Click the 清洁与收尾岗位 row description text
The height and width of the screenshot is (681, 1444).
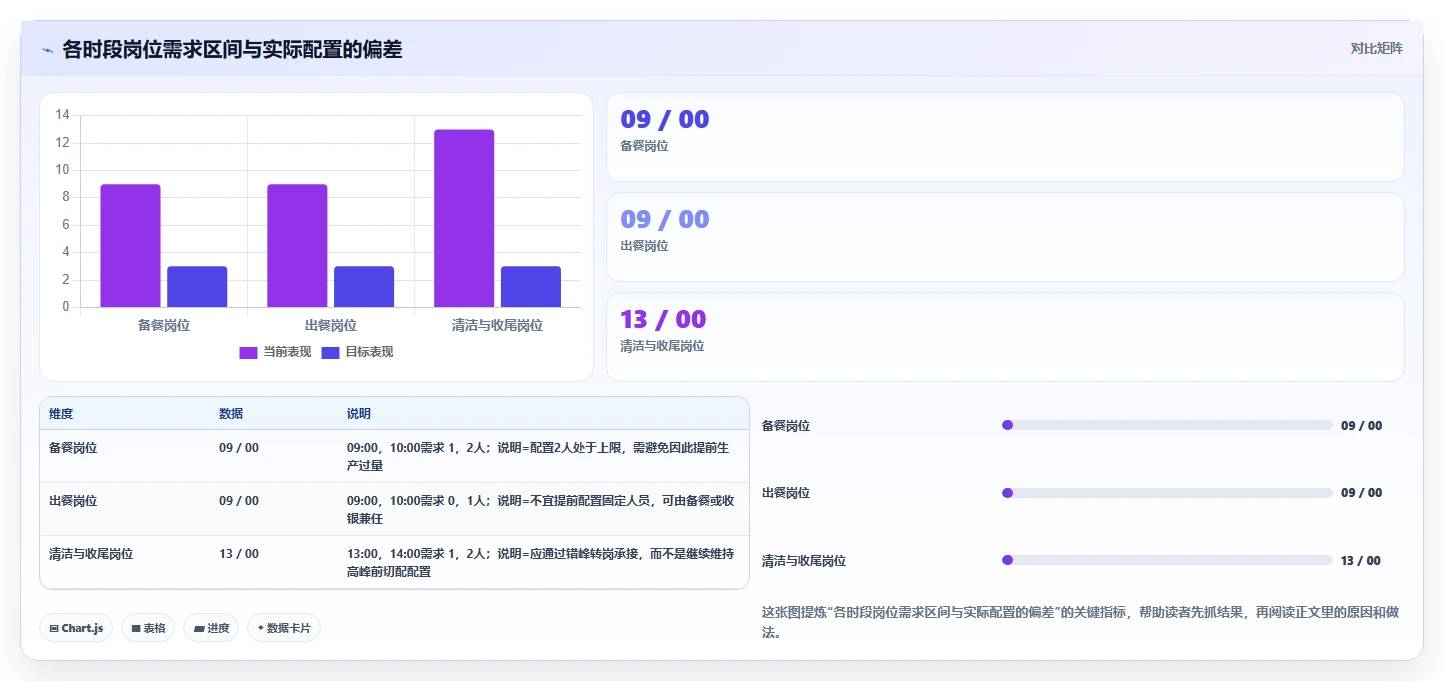tap(542, 563)
